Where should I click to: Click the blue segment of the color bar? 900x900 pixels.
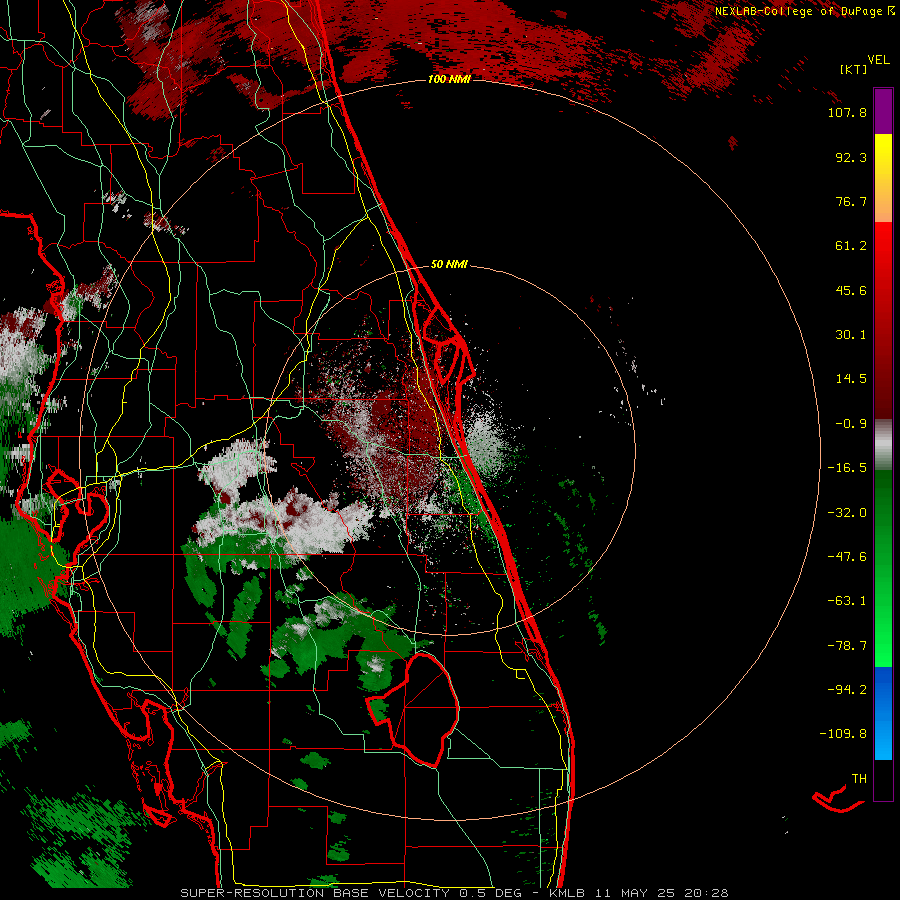pos(883,713)
